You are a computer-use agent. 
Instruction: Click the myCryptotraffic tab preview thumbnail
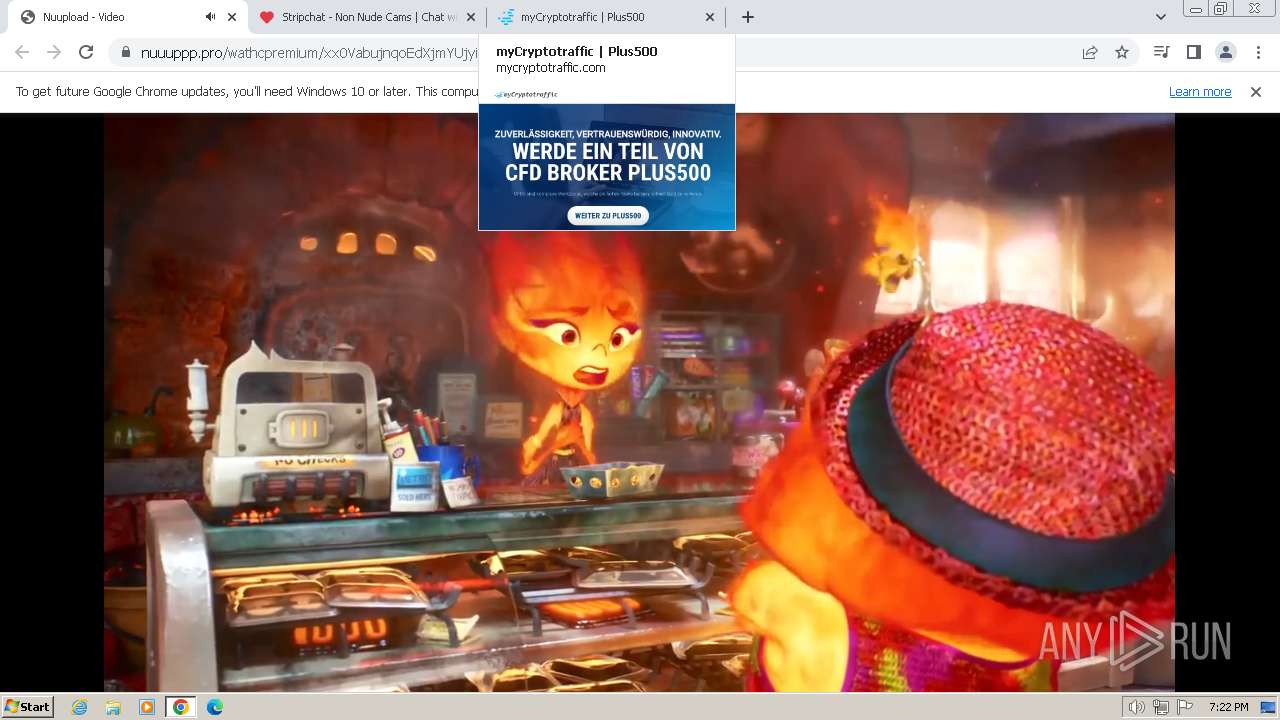click(x=607, y=158)
